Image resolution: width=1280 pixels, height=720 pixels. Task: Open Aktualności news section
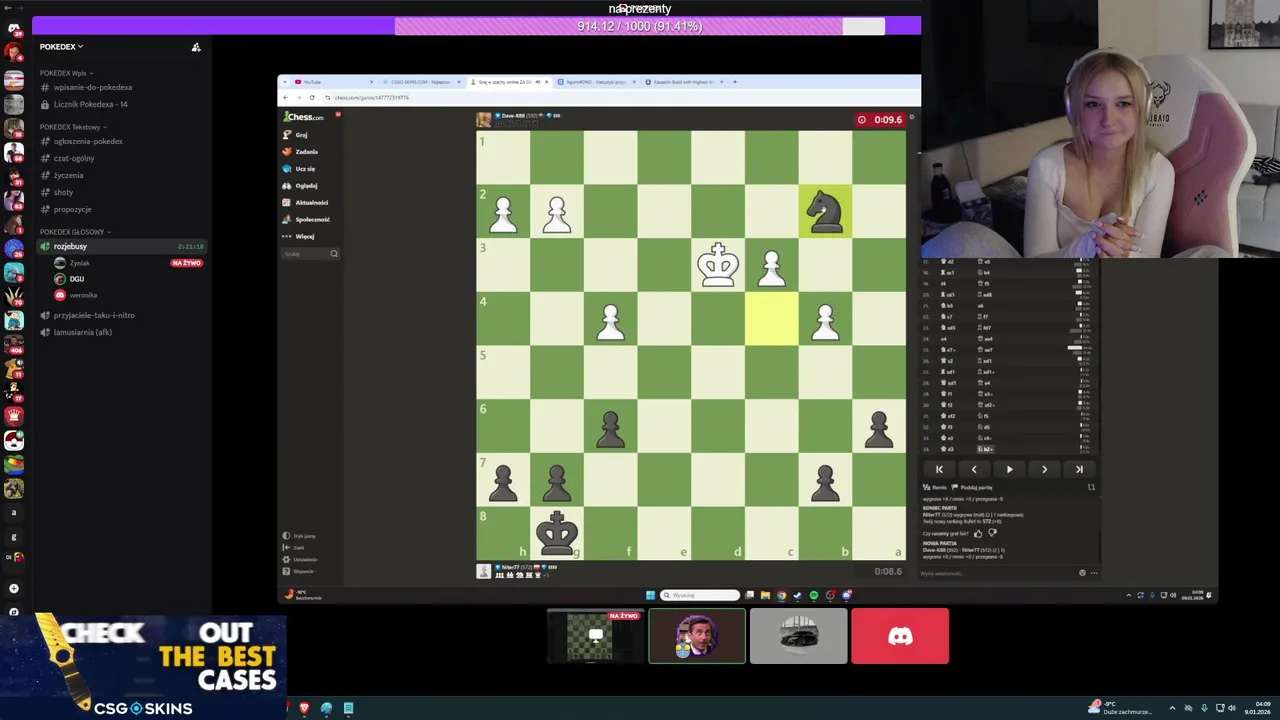coord(306,203)
